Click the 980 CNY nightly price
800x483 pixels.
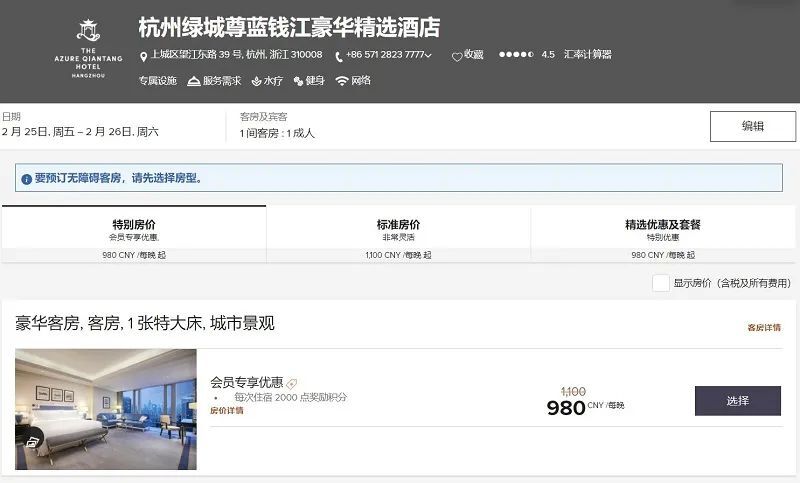pos(585,408)
